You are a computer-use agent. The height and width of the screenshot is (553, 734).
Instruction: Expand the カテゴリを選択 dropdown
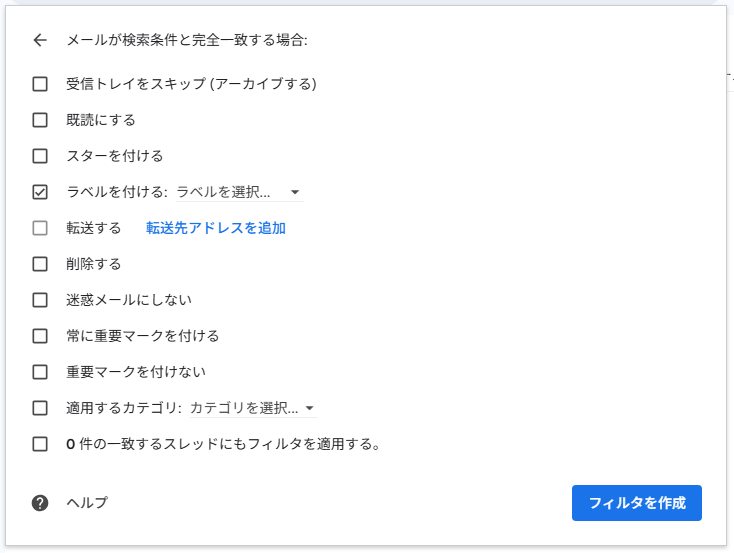click(252, 408)
